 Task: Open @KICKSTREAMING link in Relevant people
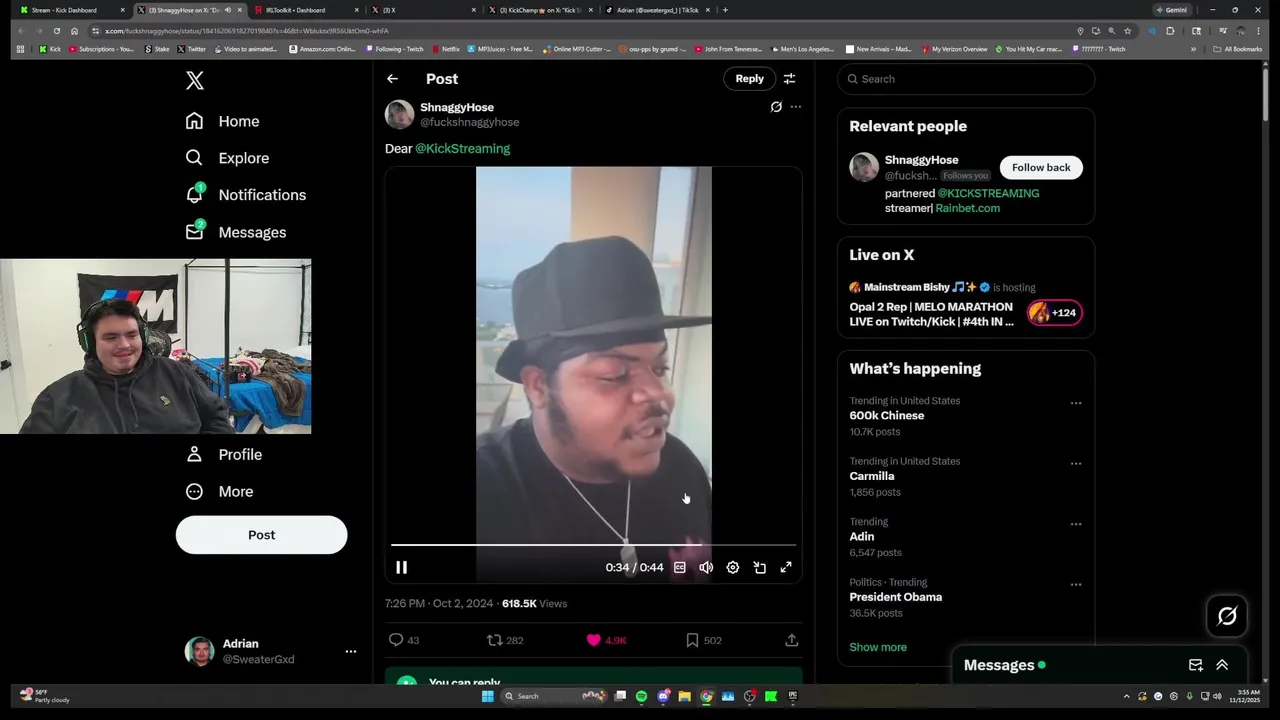pyautogui.click(x=988, y=193)
